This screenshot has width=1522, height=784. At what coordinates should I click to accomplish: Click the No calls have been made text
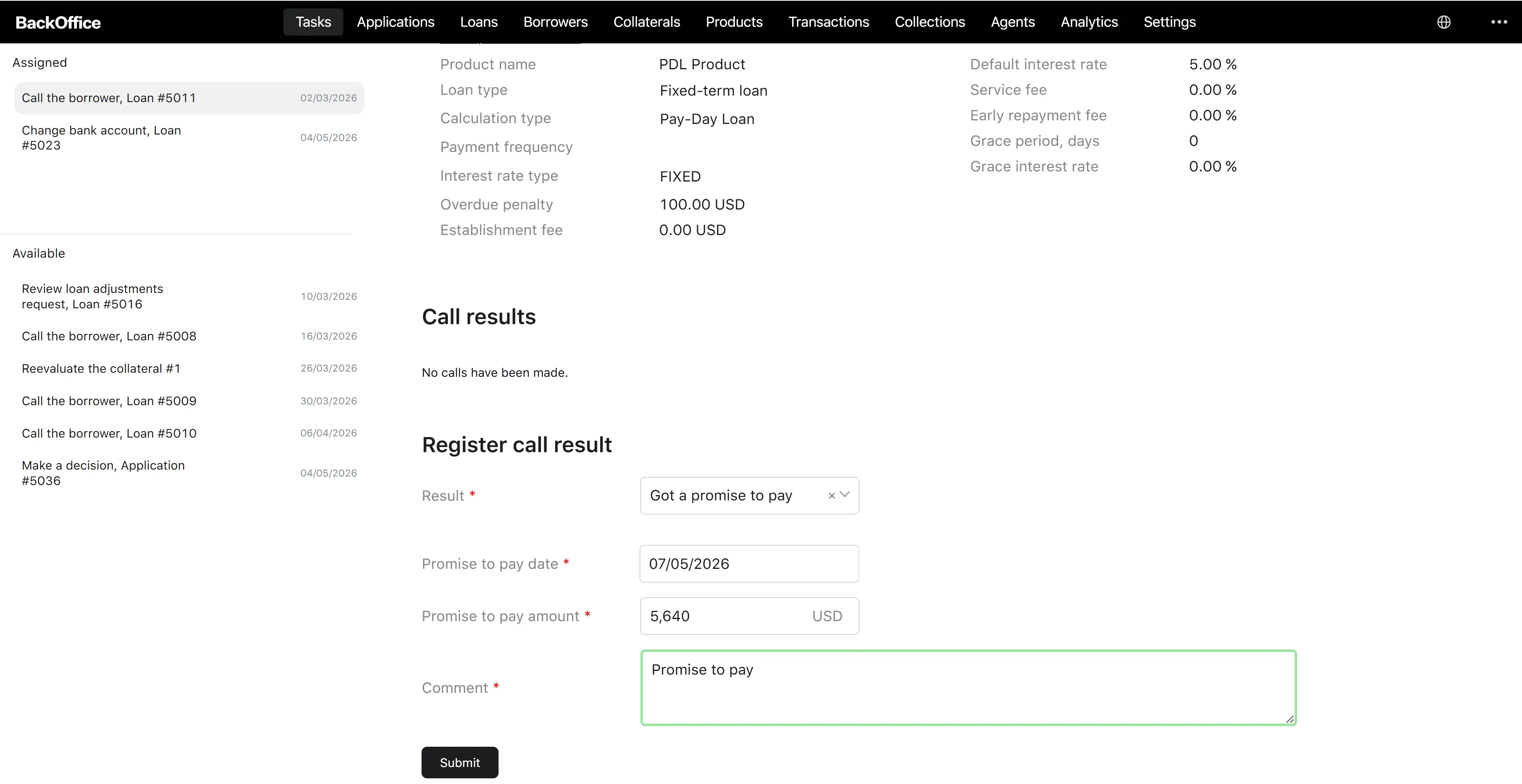tap(494, 373)
